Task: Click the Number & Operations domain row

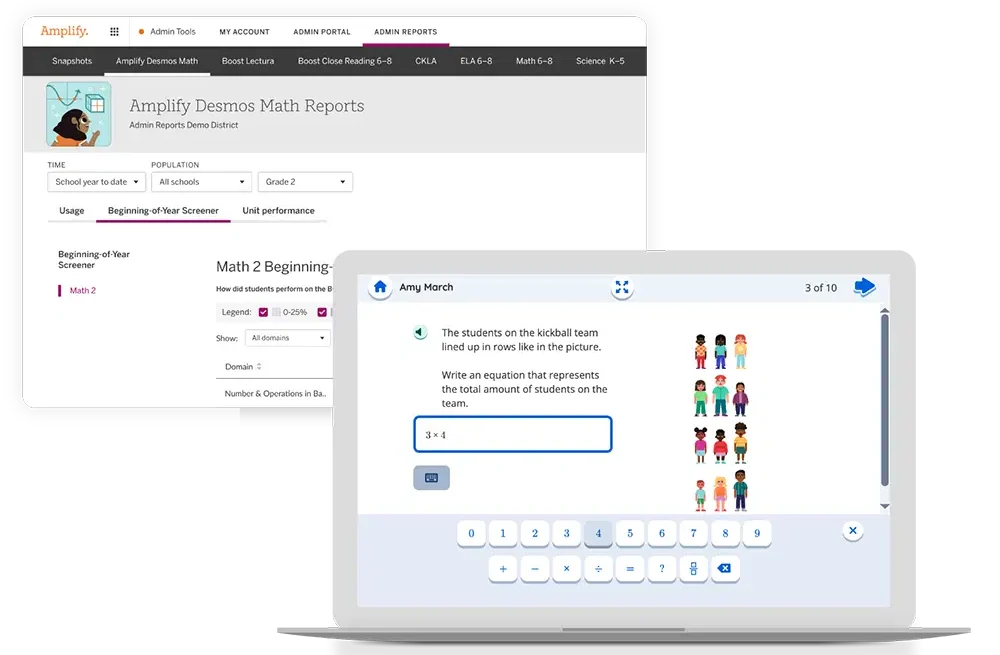Action: 275,394
